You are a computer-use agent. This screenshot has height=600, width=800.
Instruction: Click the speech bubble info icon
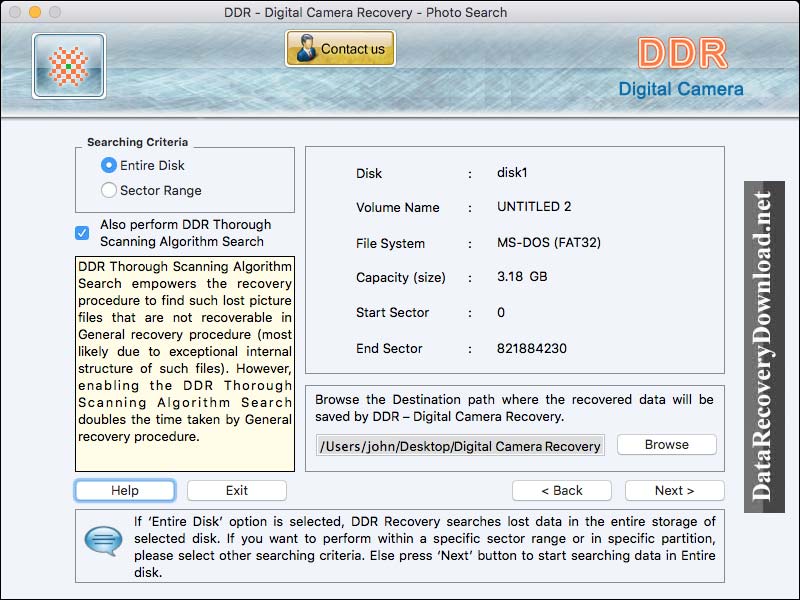click(x=104, y=540)
